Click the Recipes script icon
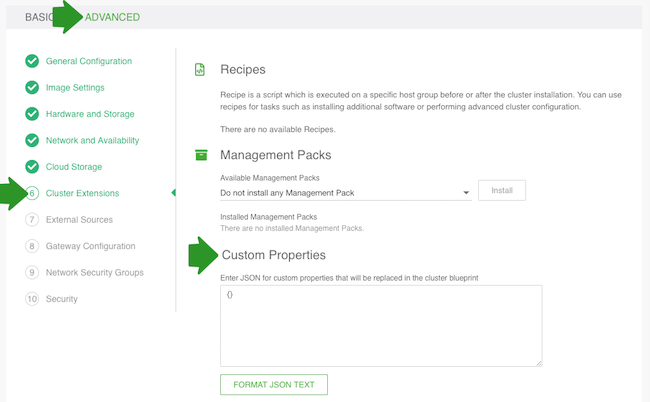This screenshot has height=402, width=650. pos(200,70)
